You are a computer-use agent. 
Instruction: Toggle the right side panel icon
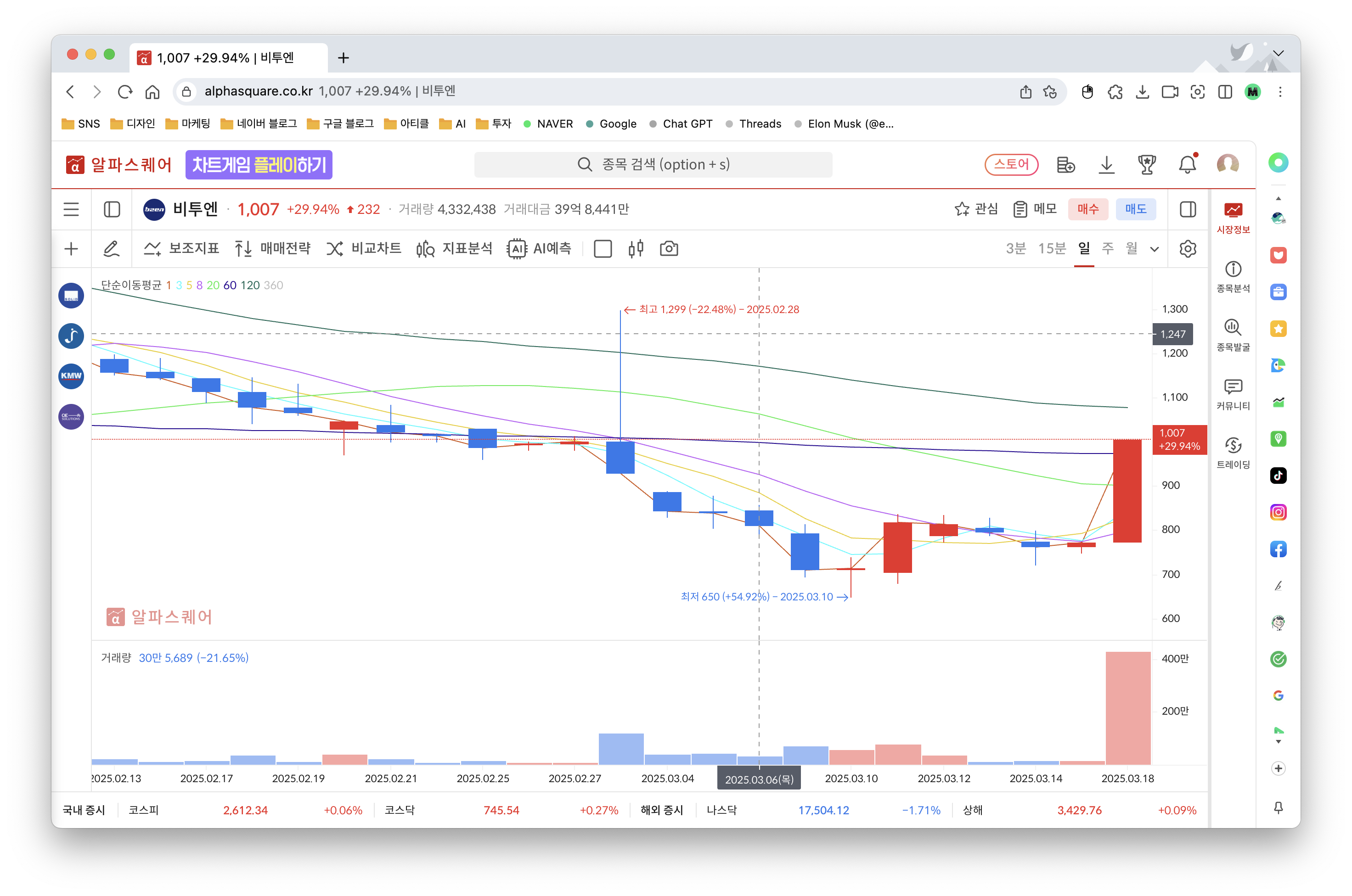point(1187,209)
